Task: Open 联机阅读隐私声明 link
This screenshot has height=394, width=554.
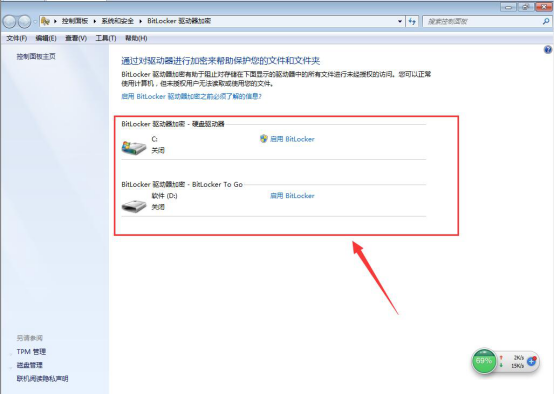Action: tap(42, 379)
